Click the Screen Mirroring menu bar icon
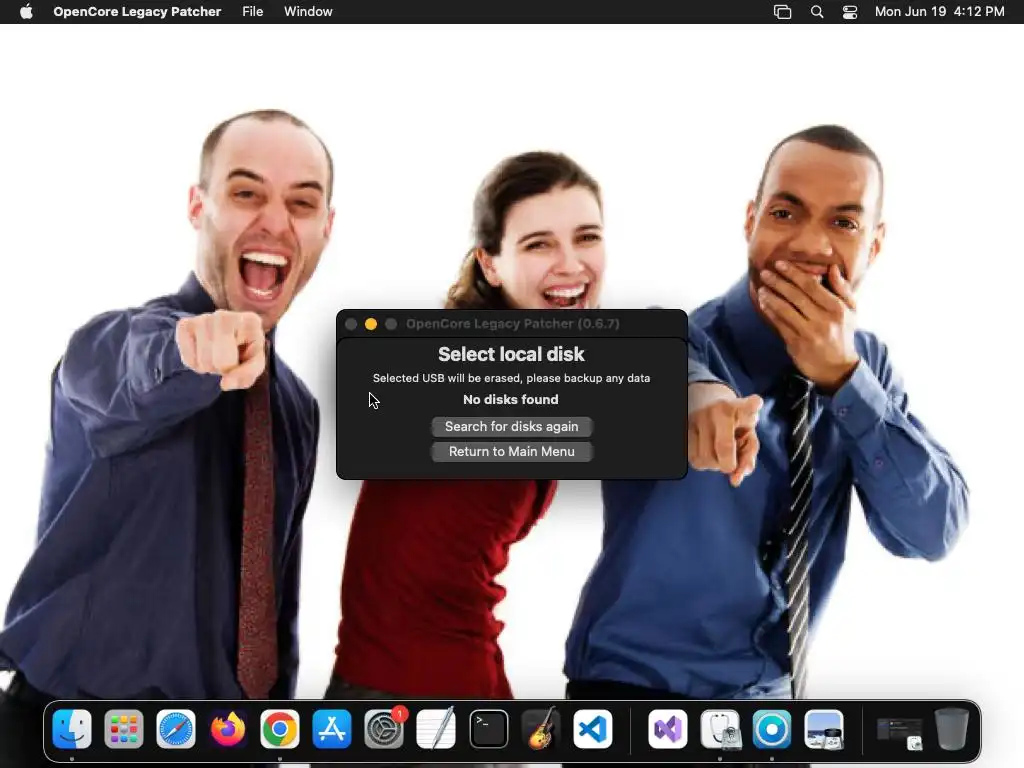1024x768 pixels. click(782, 12)
